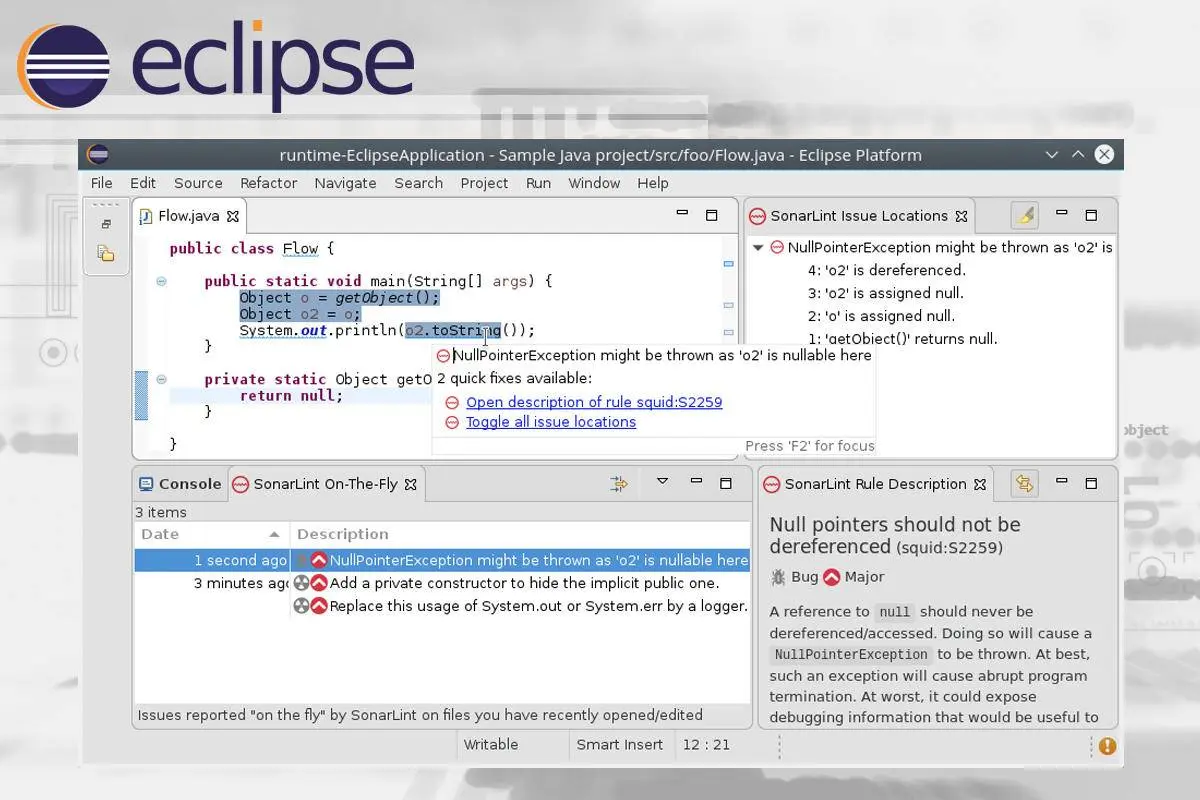Switch to the Console tab
Screen dimensions: 1200x800
pyautogui.click(x=180, y=484)
